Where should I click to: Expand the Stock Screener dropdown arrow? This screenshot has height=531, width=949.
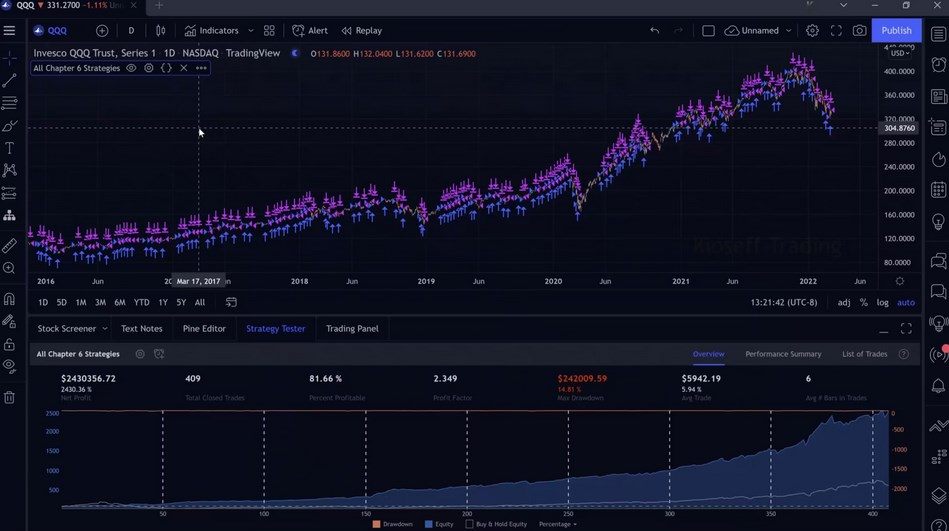coord(104,329)
